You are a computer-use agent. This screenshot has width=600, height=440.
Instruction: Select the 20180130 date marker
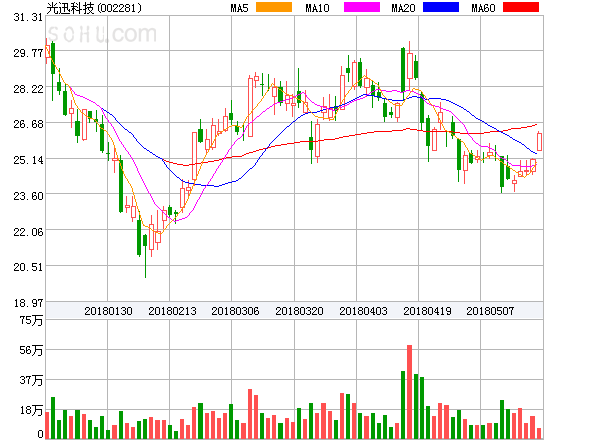tap(108, 311)
